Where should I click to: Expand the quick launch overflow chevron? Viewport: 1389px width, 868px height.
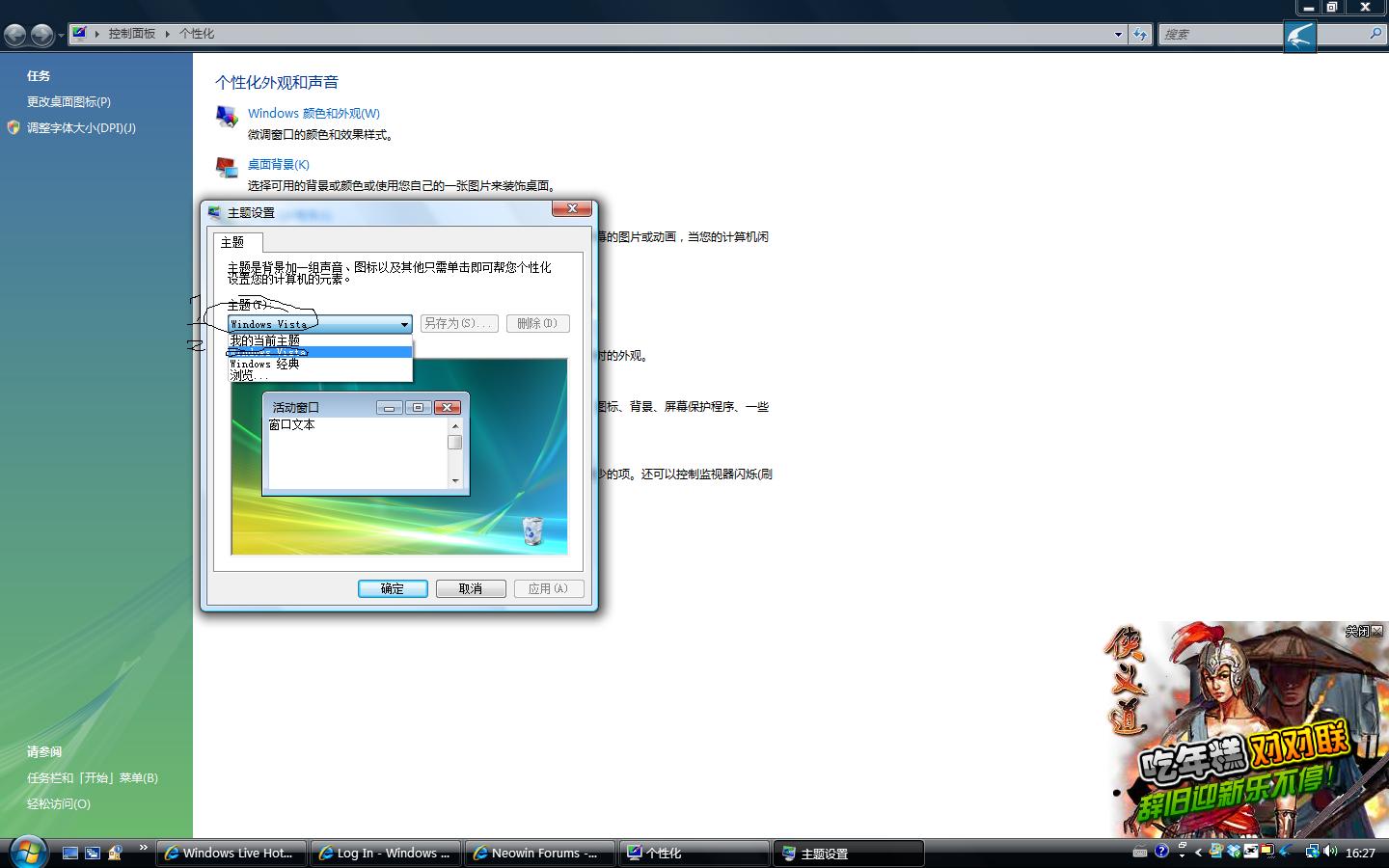144,848
